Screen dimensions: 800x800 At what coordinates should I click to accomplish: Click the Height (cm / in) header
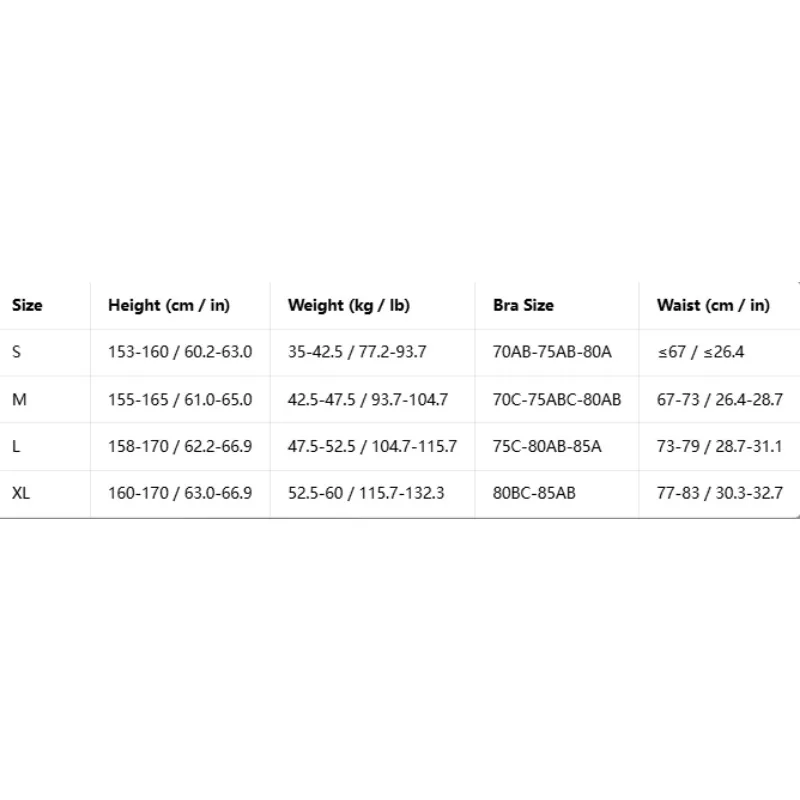169,305
